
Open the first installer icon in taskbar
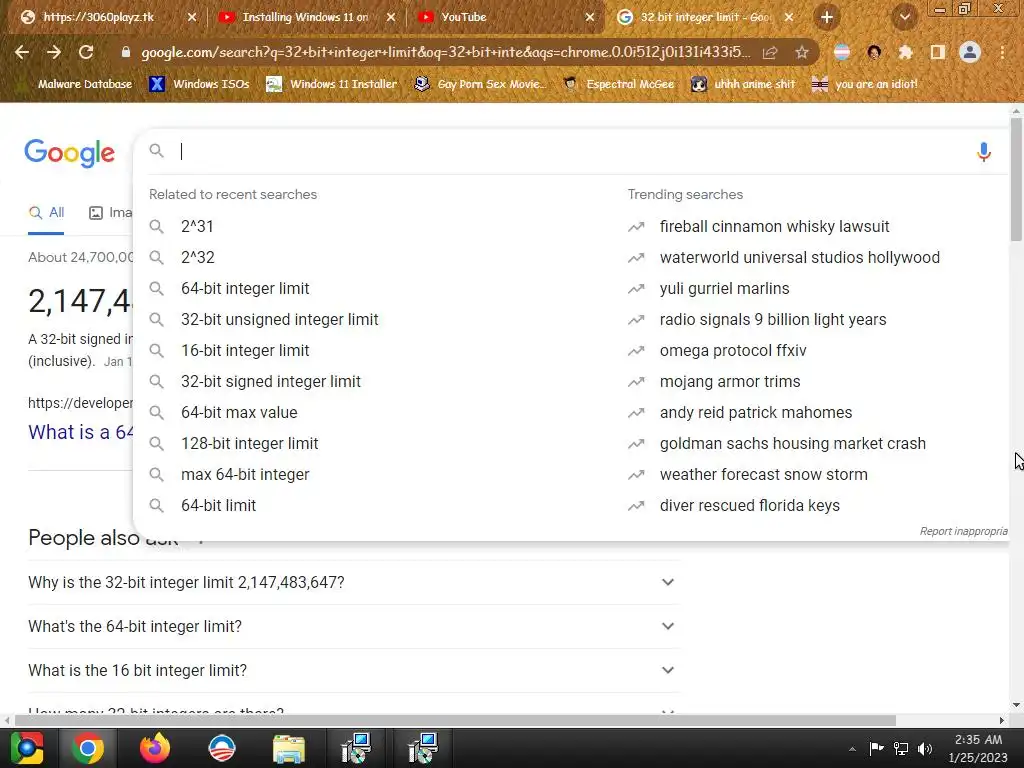click(356, 748)
